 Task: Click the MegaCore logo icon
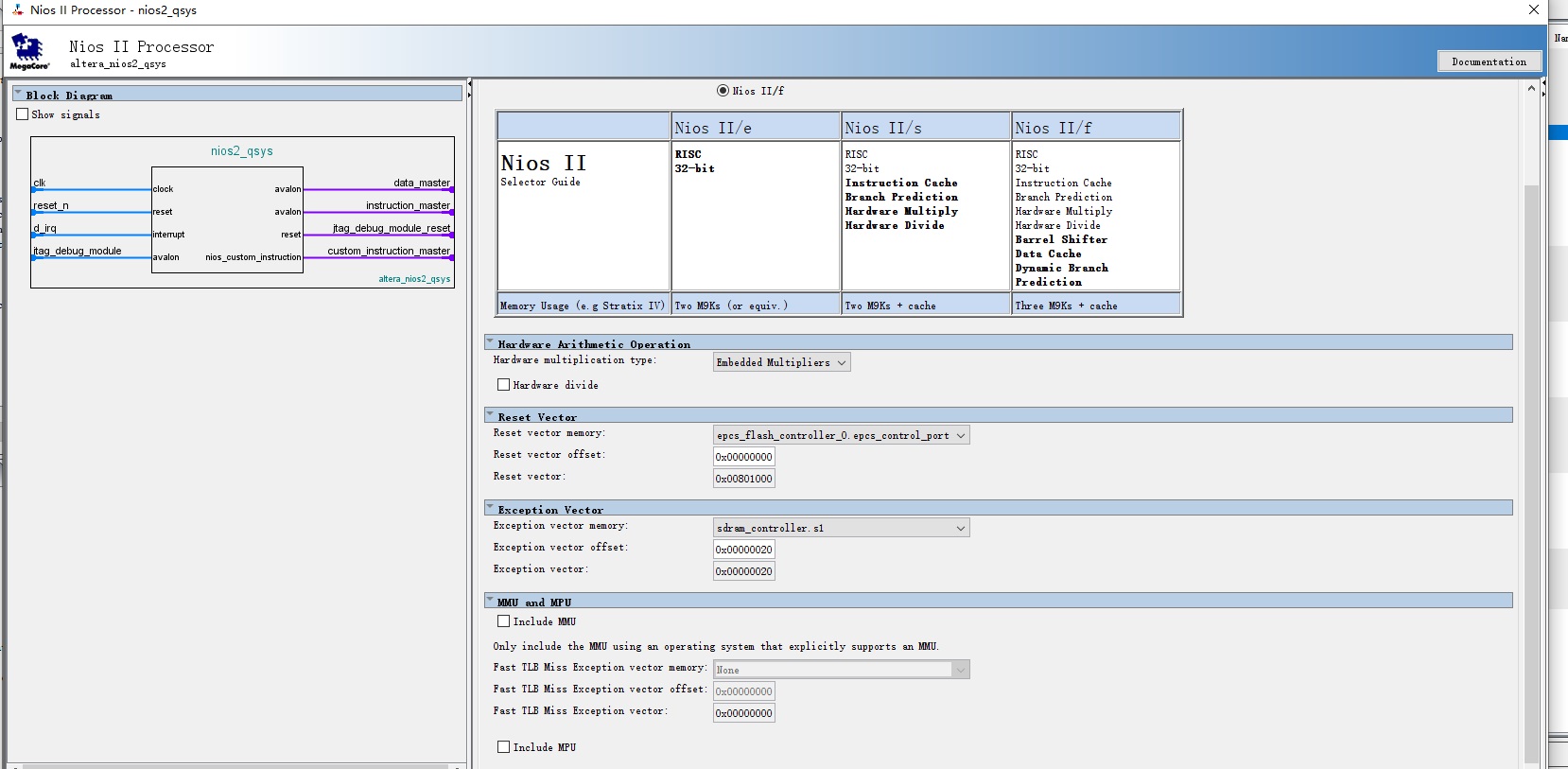(x=29, y=51)
